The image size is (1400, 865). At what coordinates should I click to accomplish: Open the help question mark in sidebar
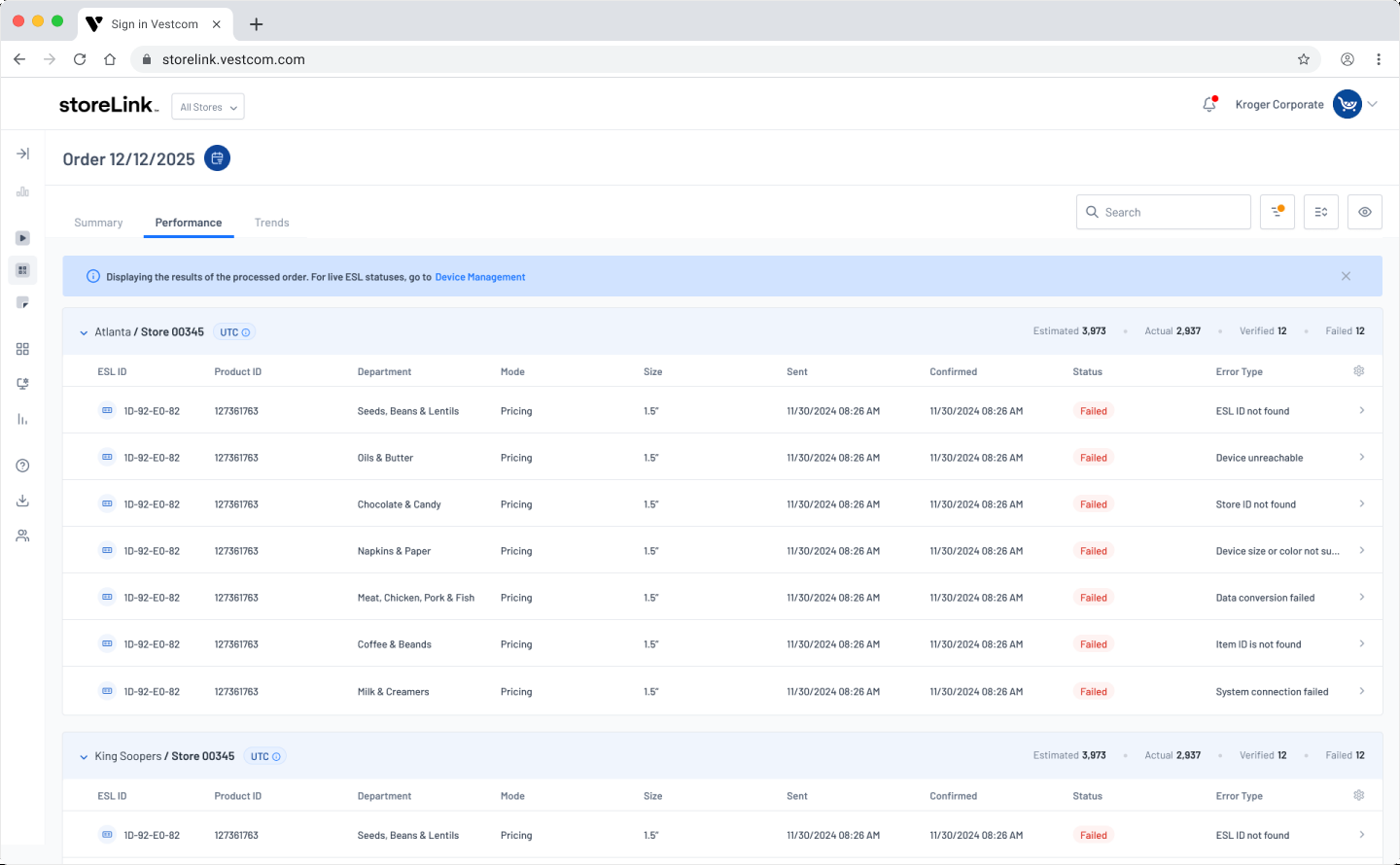(x=22, y=466)
